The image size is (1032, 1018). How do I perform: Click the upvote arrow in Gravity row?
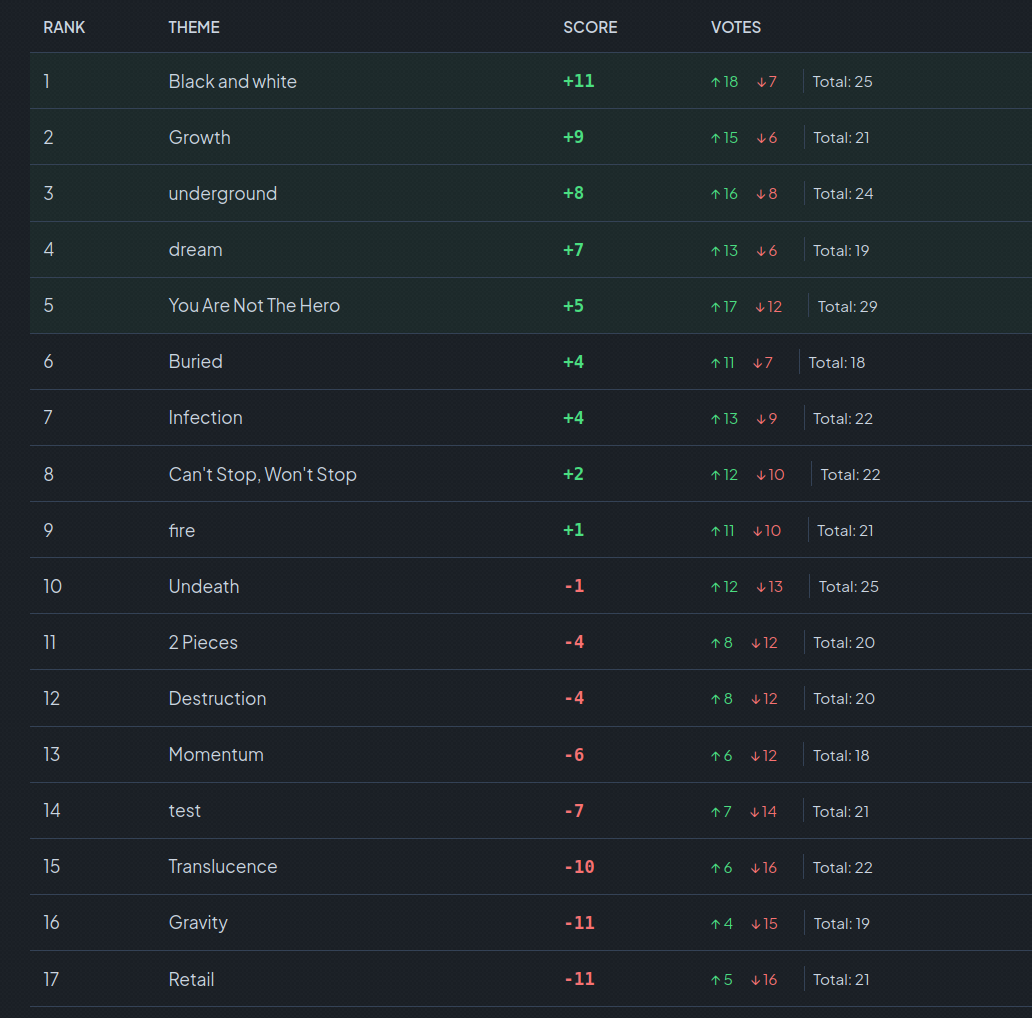pyautogui.click(x=716, y=924)
